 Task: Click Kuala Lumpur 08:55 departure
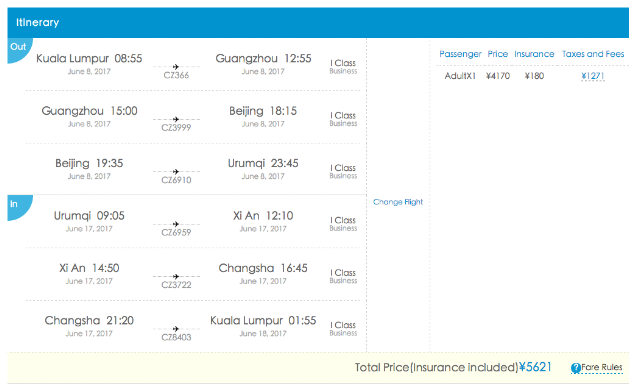89,58
